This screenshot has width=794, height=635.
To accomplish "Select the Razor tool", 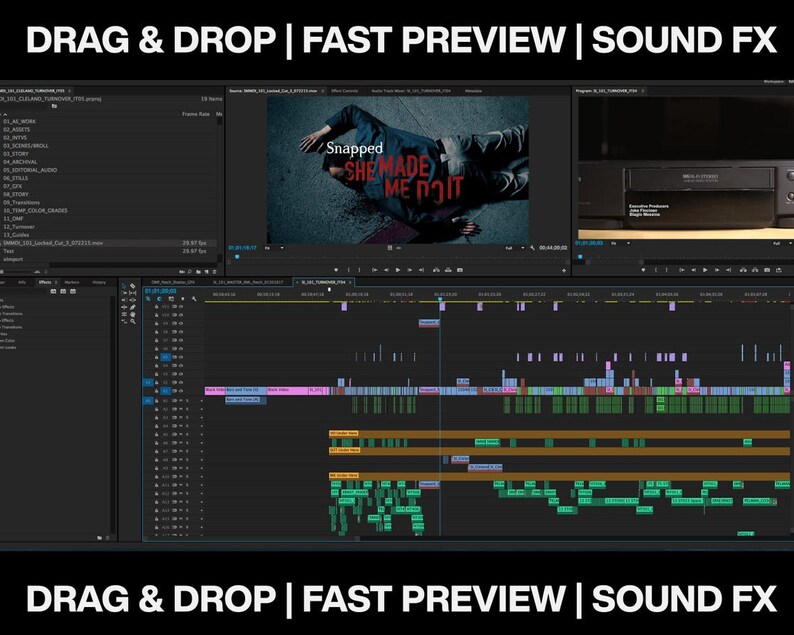I will (x=133, y=286).
